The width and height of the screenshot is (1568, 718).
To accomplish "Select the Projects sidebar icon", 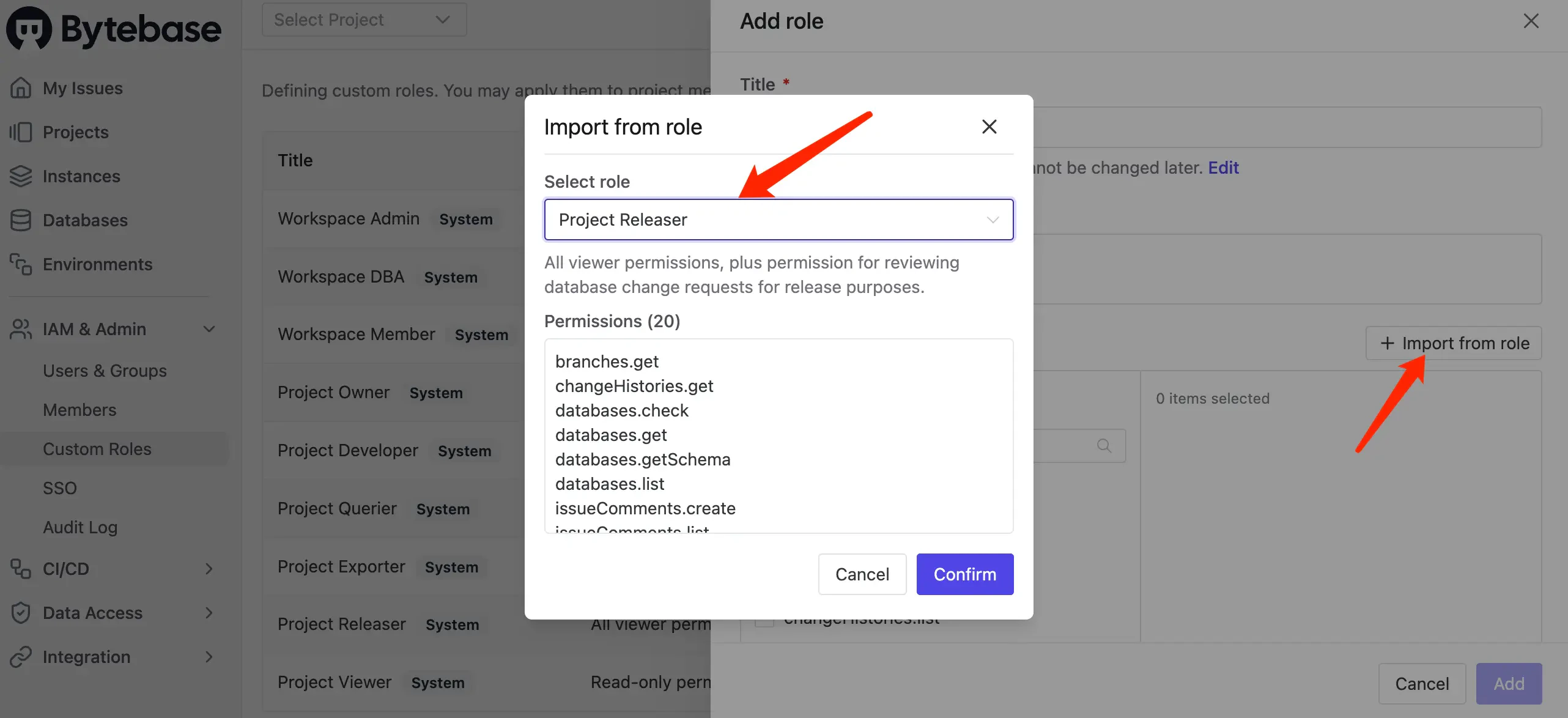I will coord(21,132).
